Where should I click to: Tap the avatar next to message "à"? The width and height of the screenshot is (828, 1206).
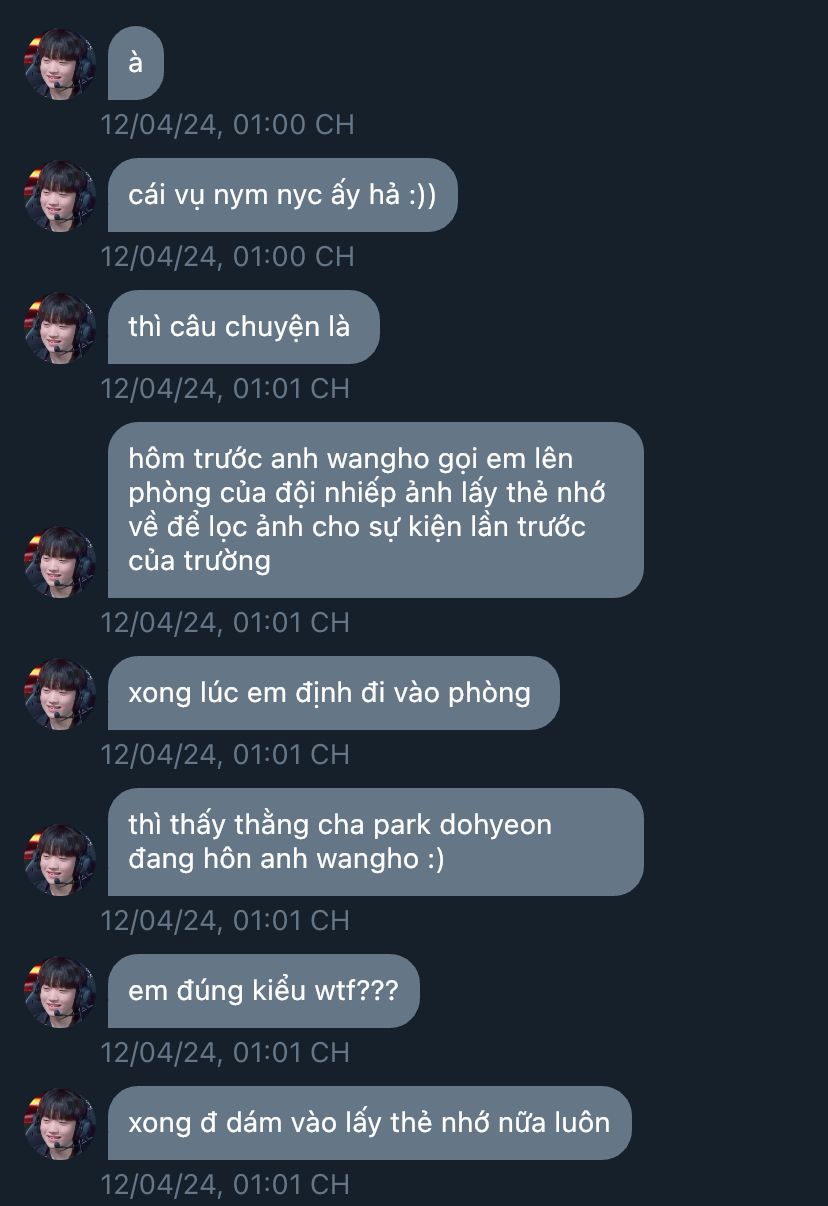pyautogui.click(x=60, y=64)
